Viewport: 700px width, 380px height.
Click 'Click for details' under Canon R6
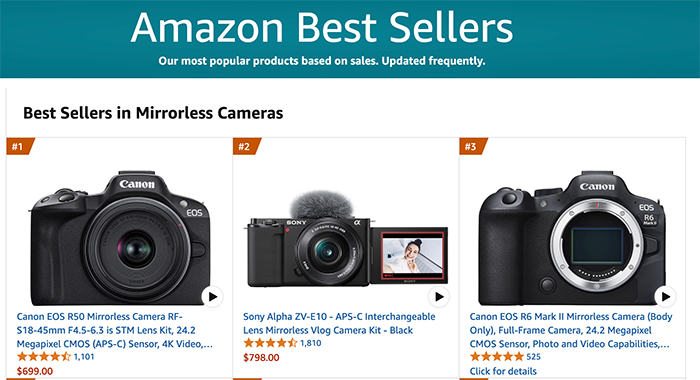pos(503,371)
